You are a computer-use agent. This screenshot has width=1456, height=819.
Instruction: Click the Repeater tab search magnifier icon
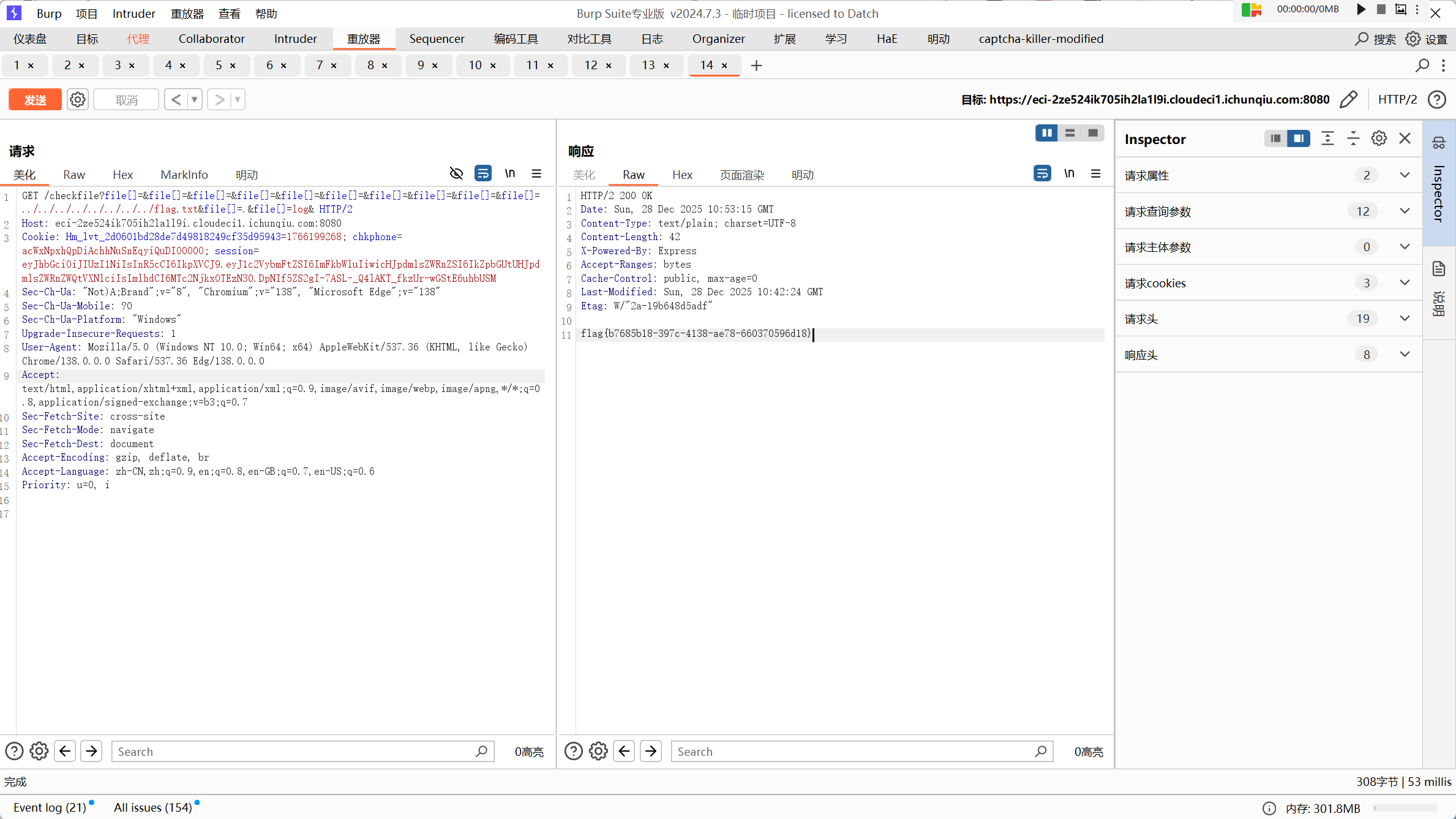[1422, 66]
